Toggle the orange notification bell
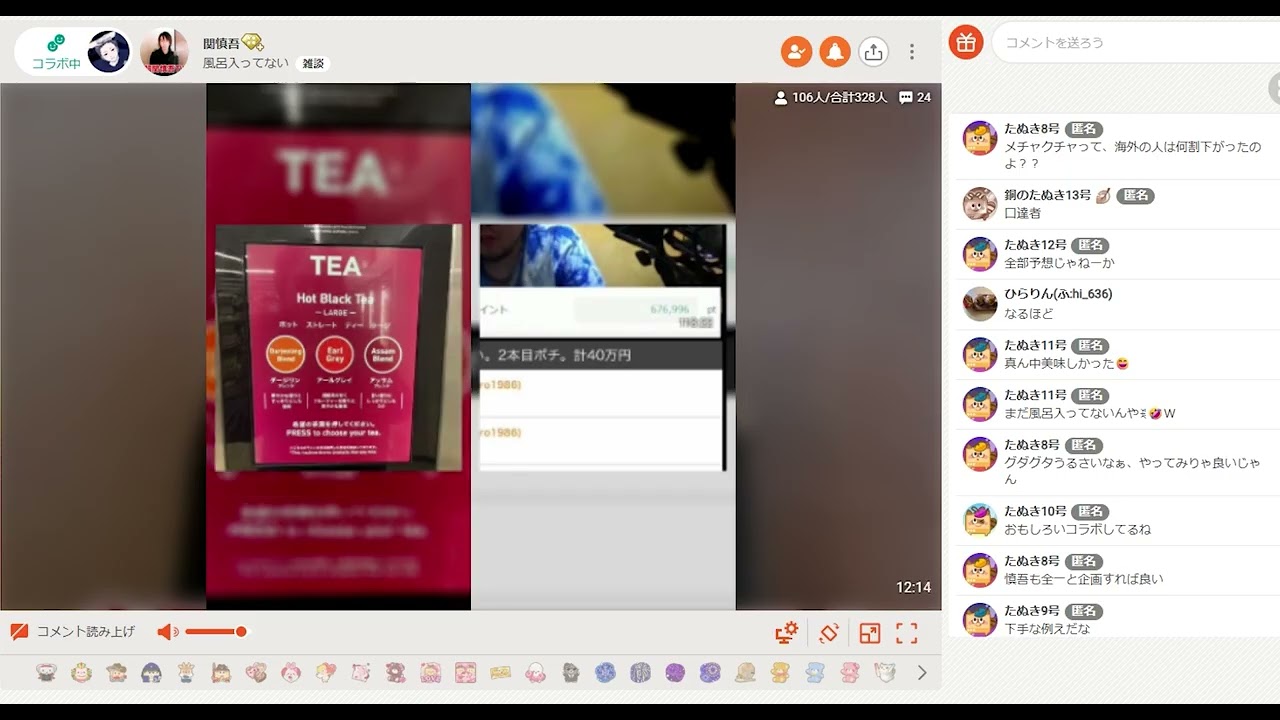 (835, 51)
